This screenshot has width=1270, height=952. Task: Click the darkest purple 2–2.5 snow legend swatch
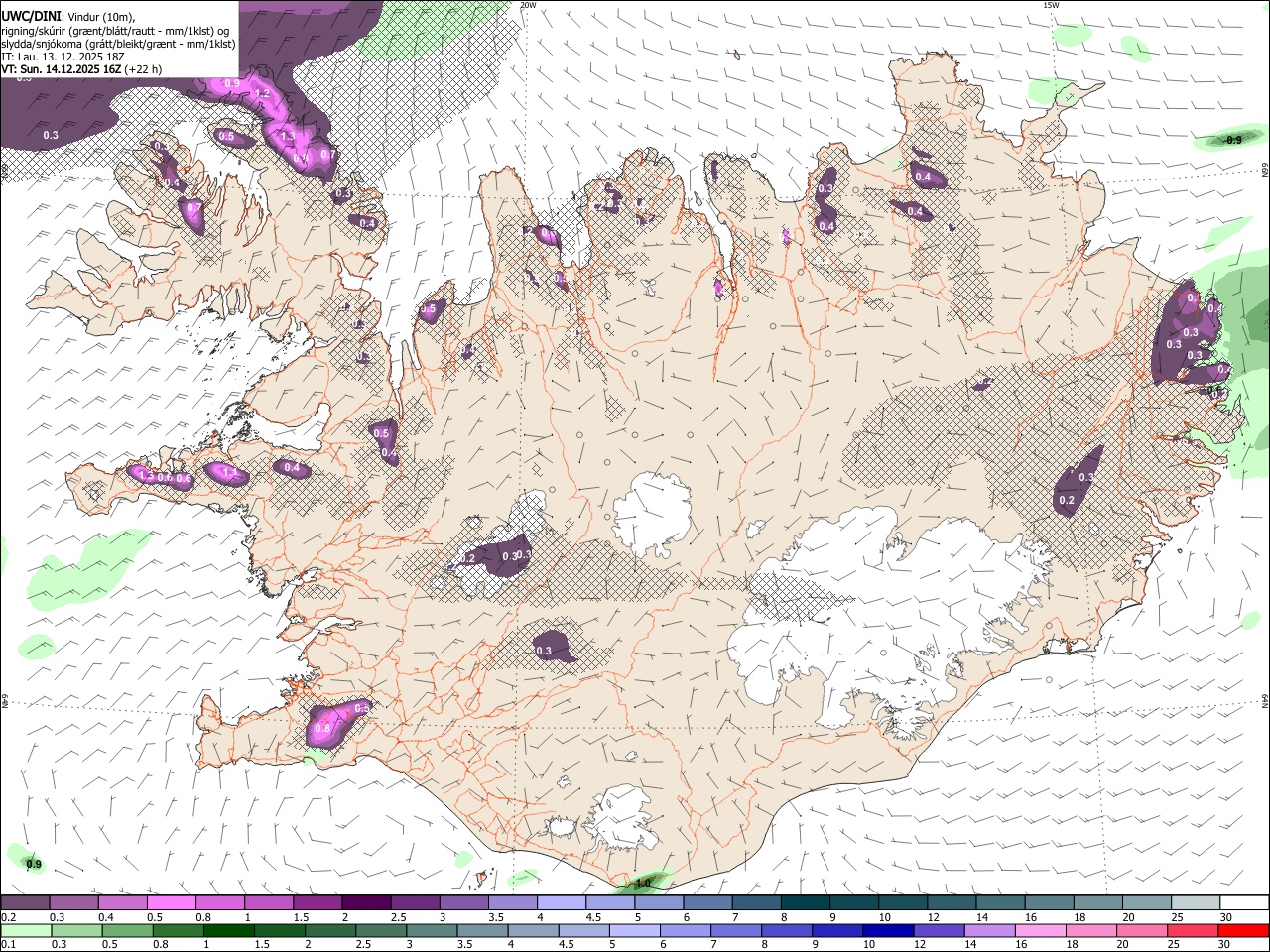point(366,903)
